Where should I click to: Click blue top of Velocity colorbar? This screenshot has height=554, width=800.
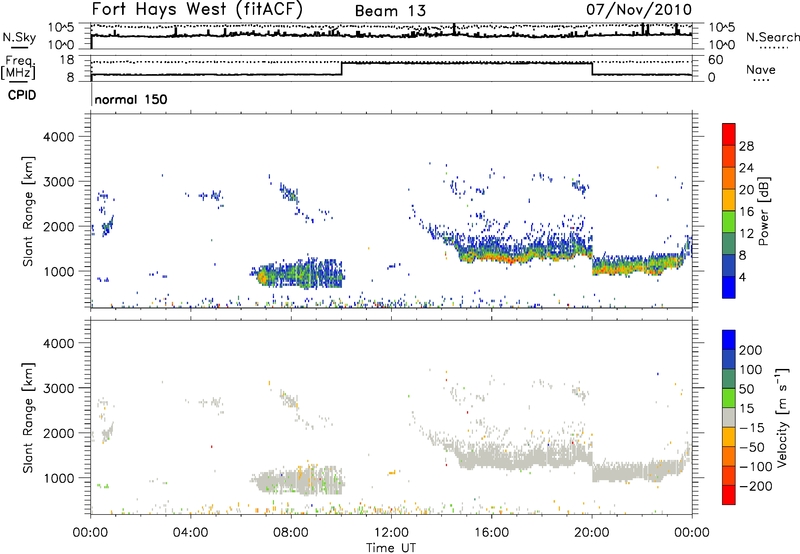point(729,340)
